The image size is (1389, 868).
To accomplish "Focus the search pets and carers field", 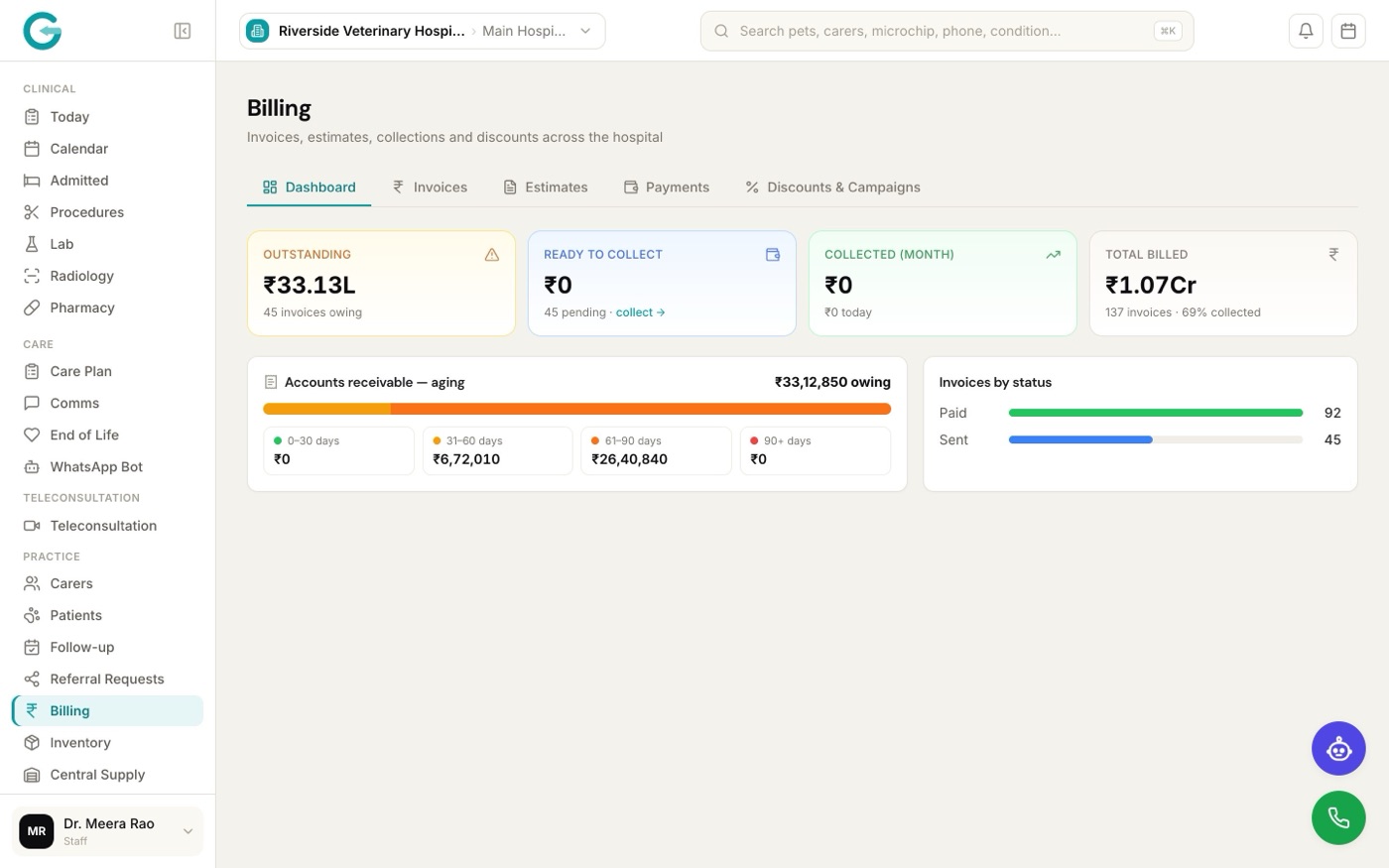I will pos(947,31).
